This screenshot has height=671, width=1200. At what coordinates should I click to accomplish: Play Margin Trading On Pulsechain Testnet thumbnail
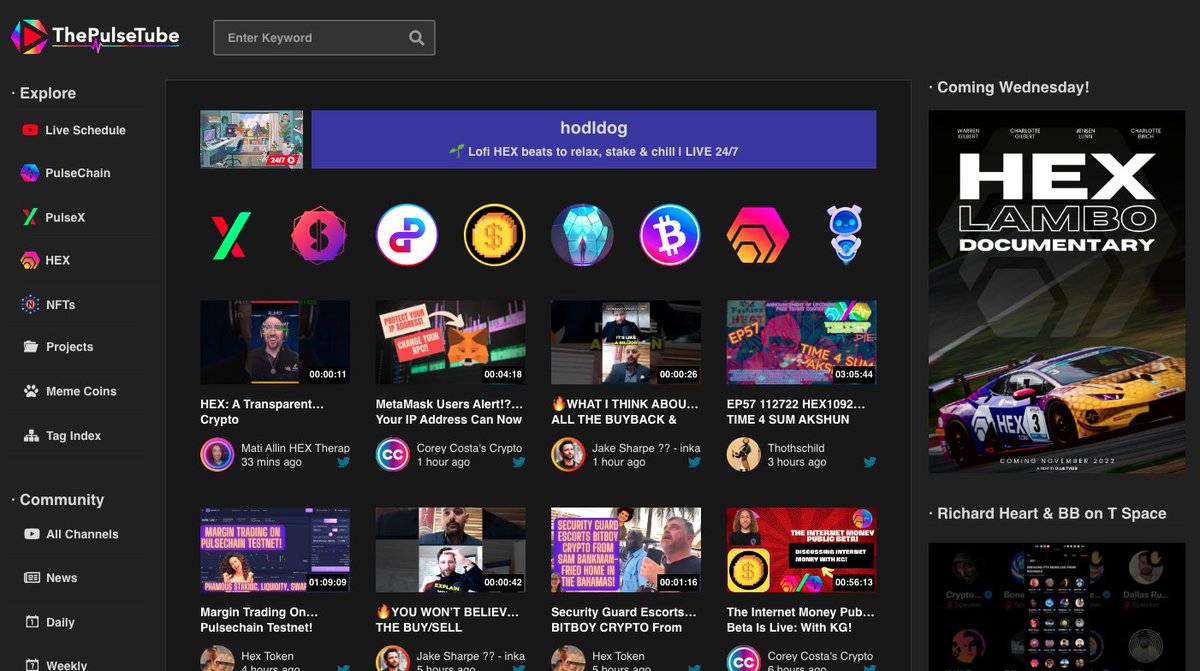tap(275, 550)
